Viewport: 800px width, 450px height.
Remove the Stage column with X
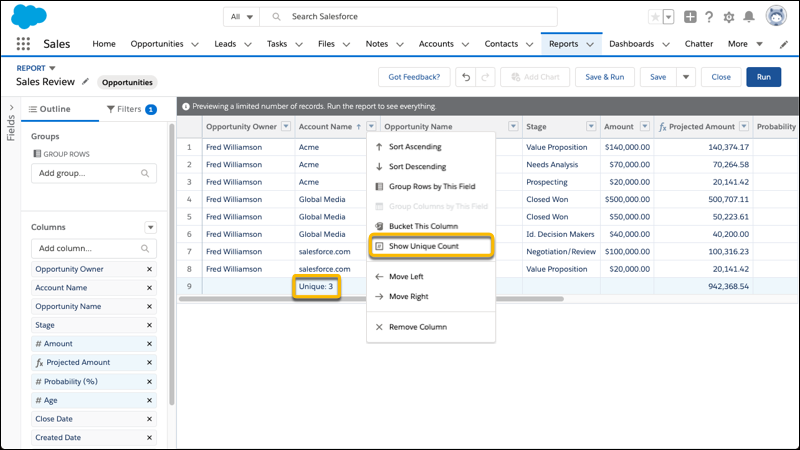(150, 325)
